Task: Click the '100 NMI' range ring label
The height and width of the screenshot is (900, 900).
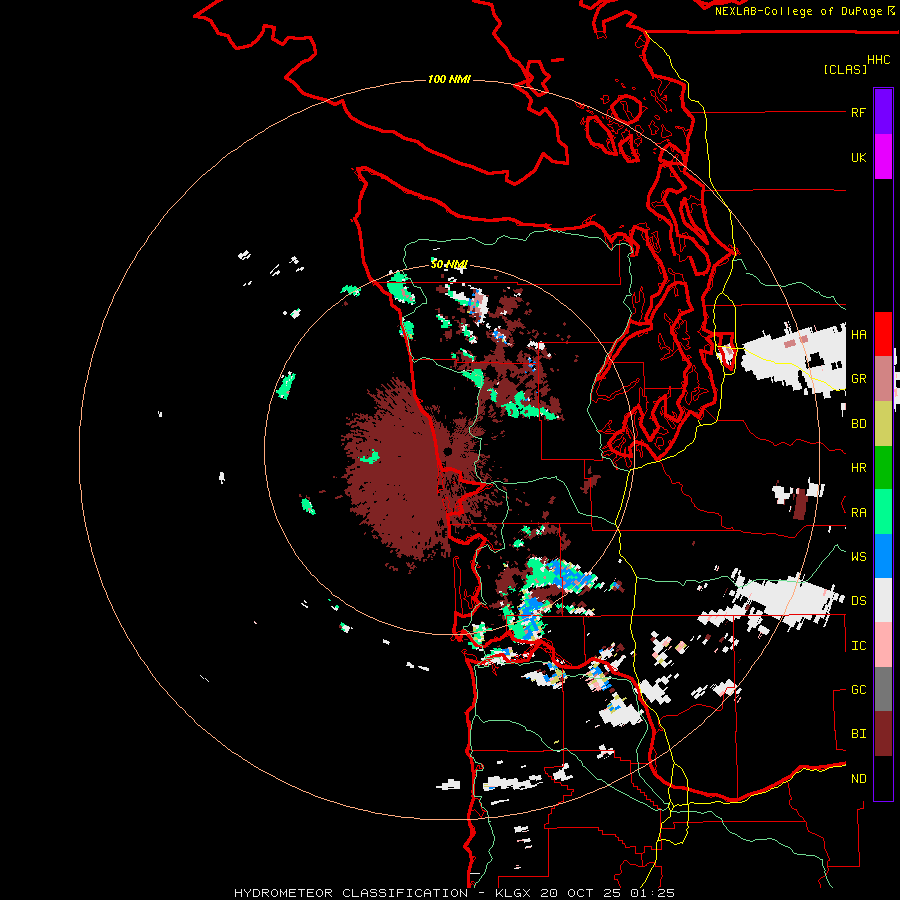Action: (x=449, y=79)
